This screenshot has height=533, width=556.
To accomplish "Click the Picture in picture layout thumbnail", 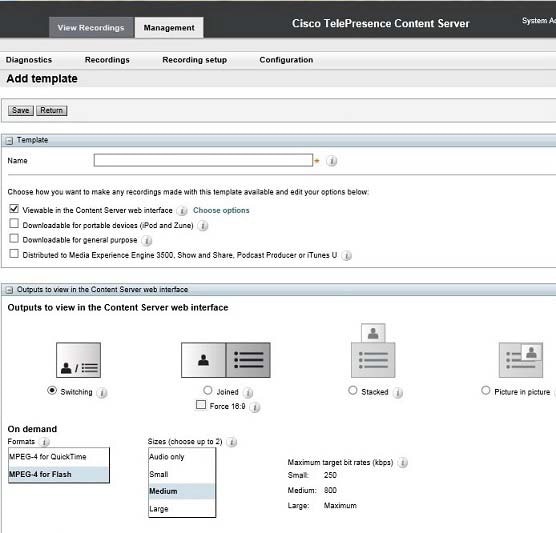I will [521, 360].
